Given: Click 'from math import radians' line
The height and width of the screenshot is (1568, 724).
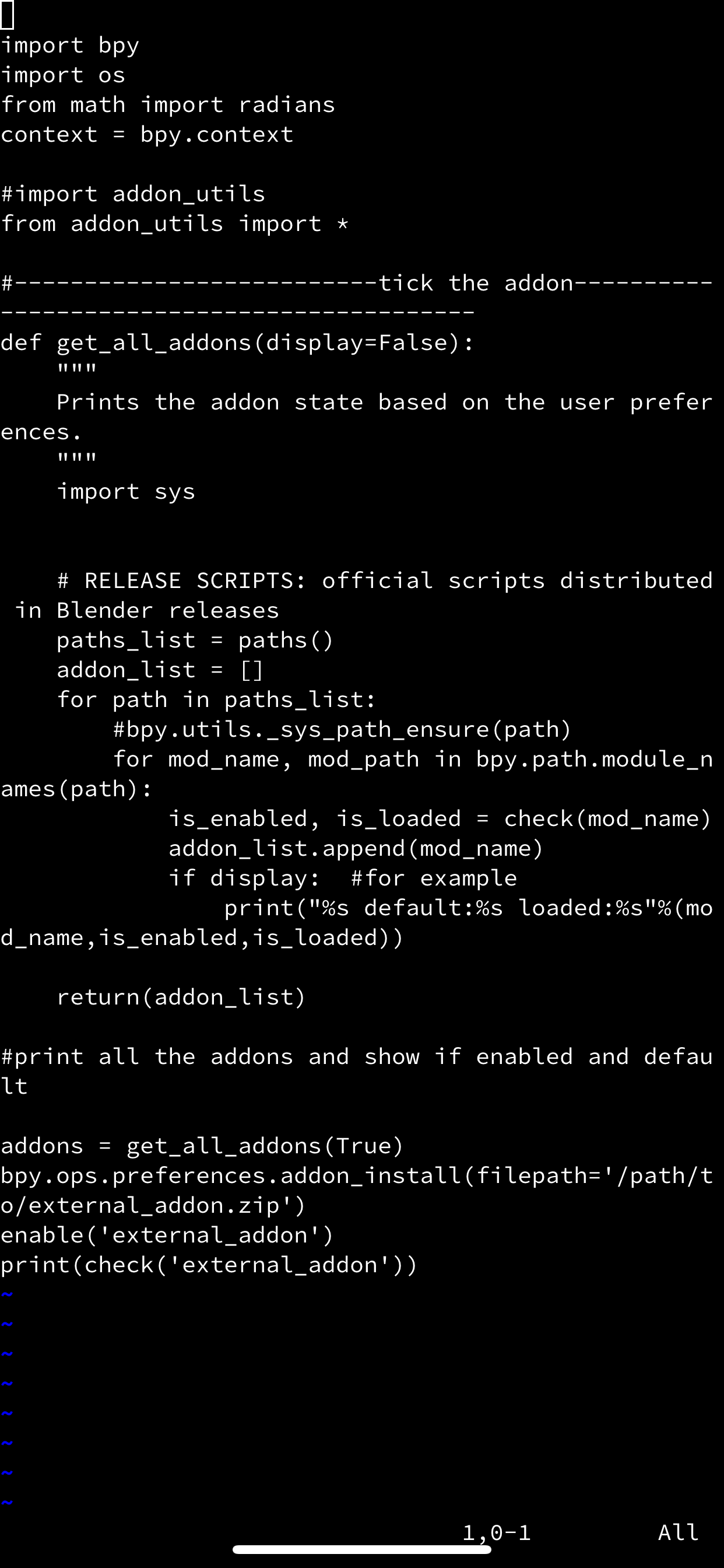Looking at the screenshot, I should 168,106.
